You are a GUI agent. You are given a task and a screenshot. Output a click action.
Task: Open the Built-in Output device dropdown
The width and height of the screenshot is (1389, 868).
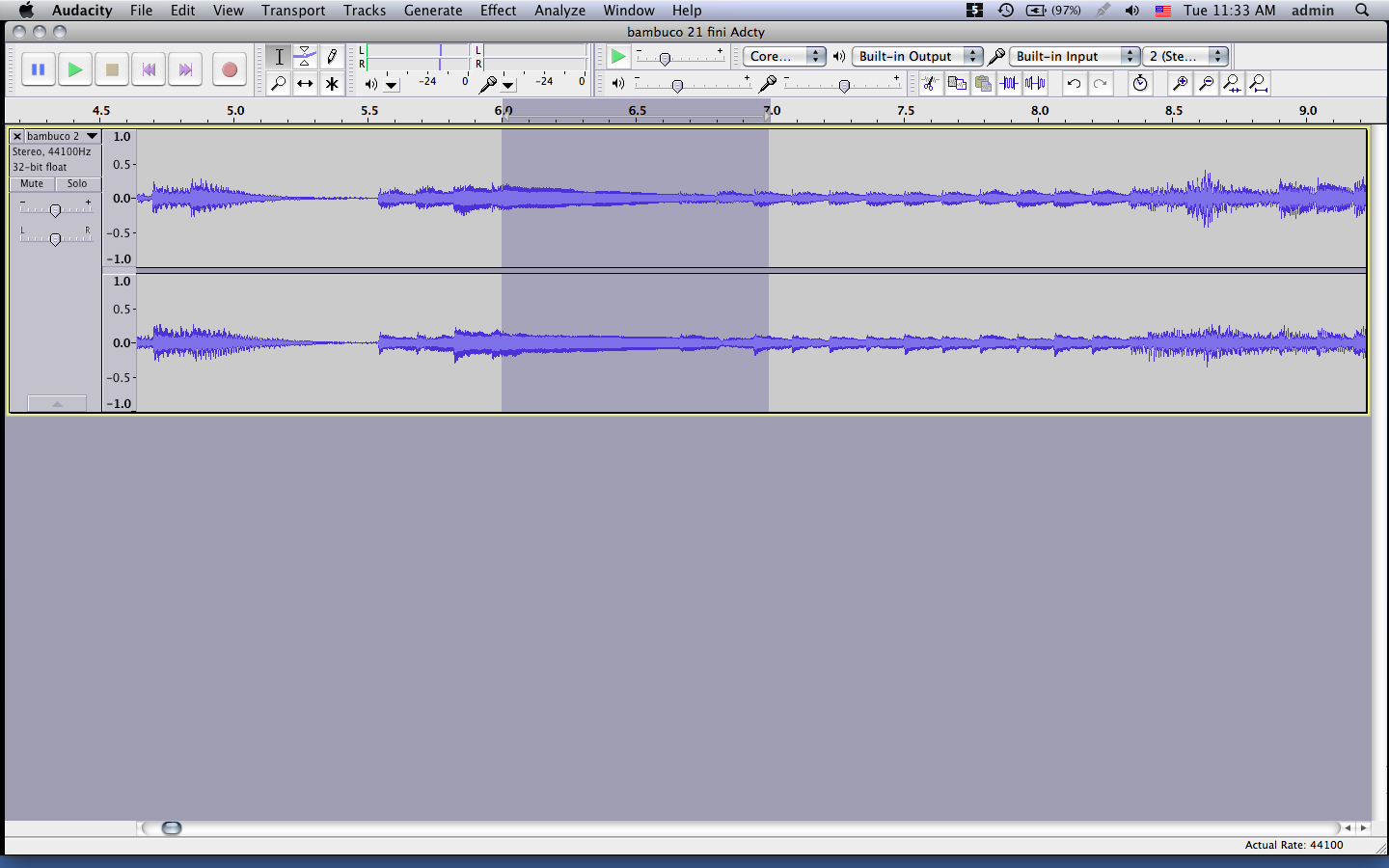click(917, 56)
